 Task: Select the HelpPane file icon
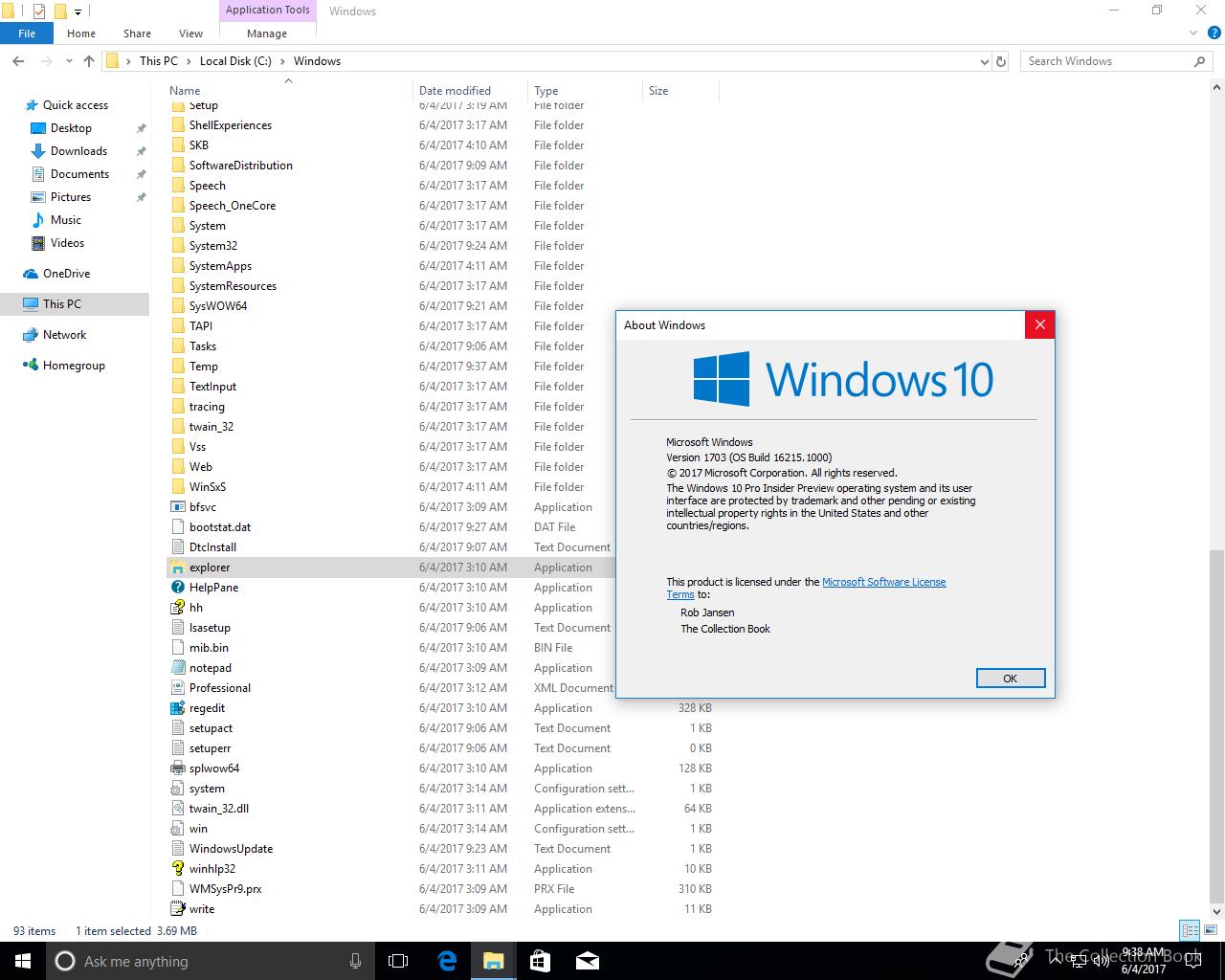point(177,588)
